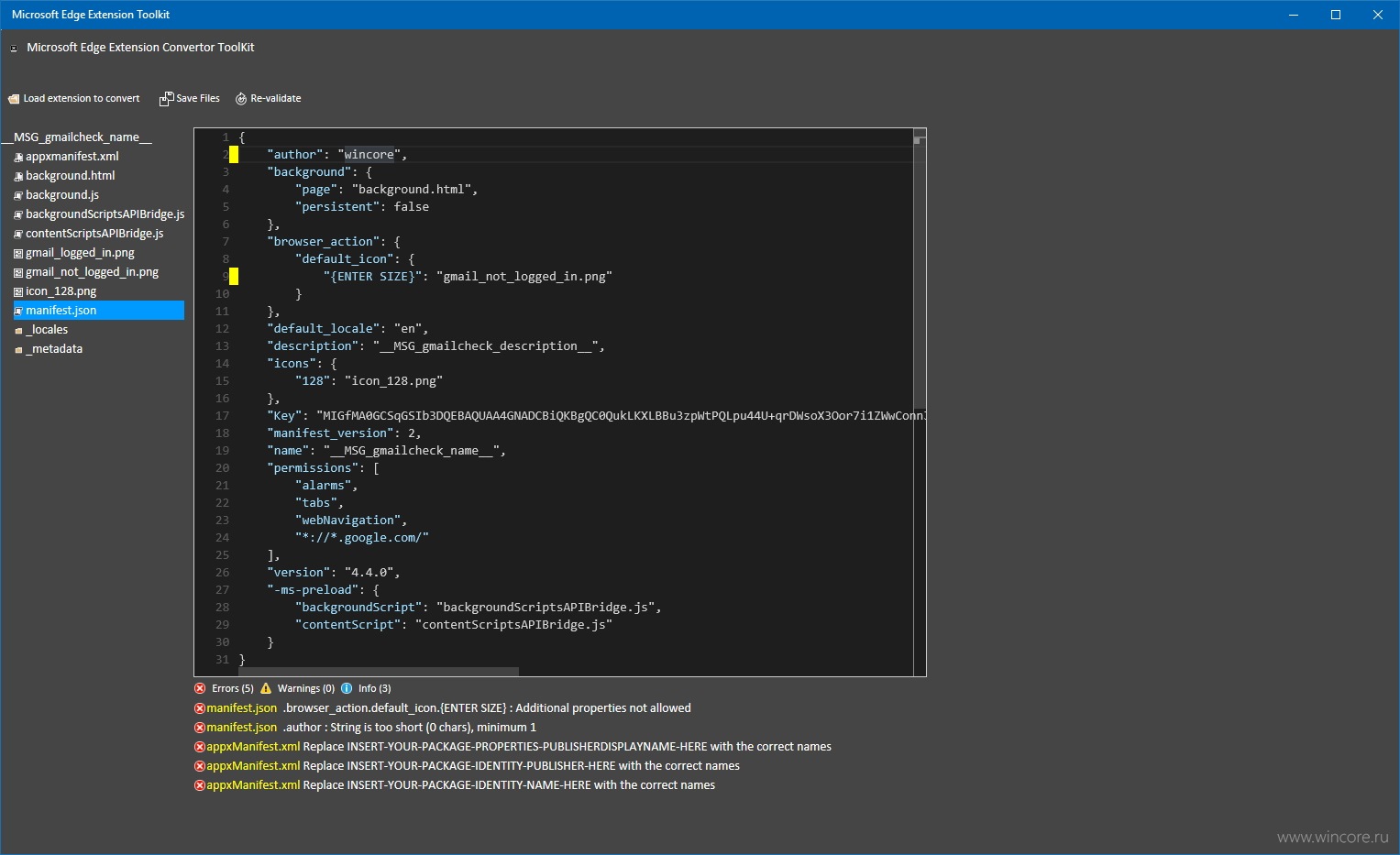Click the "persistent": false line

click(x=362, y=207)
